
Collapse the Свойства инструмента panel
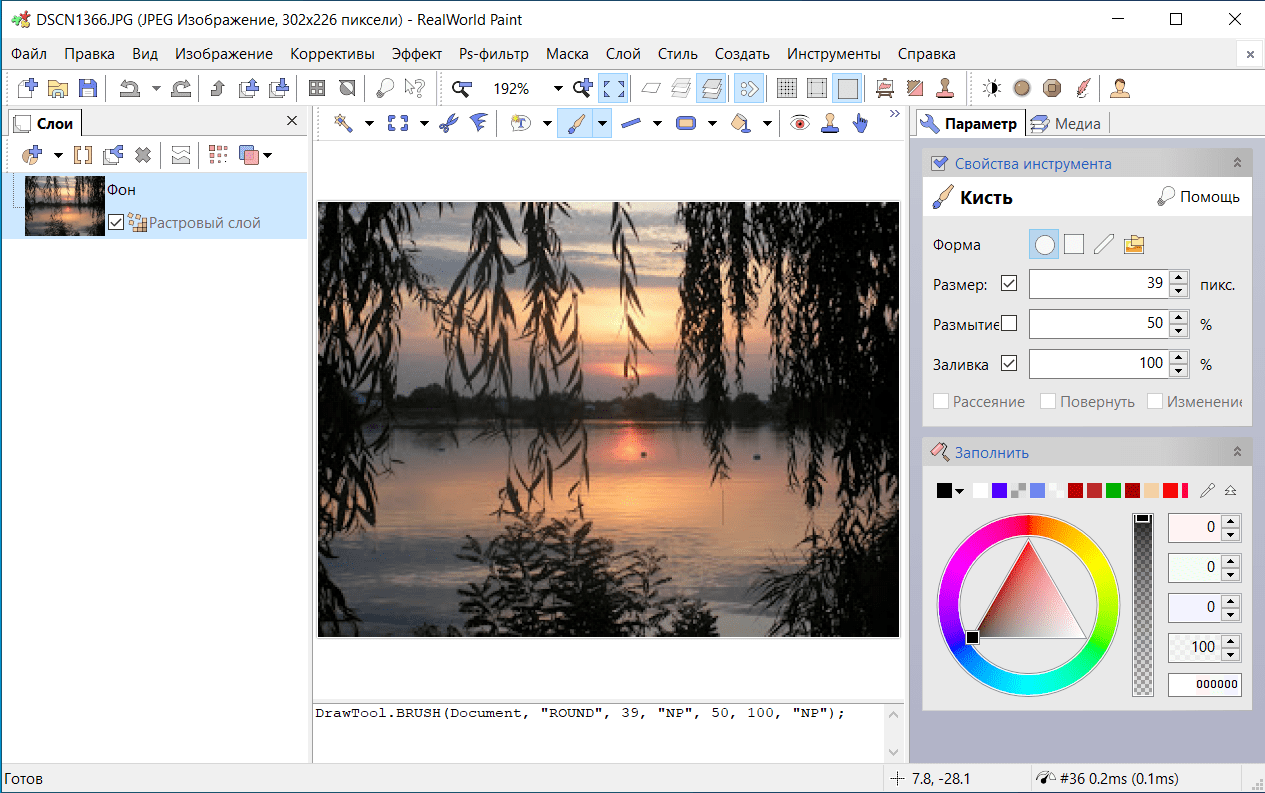tap(1237, 163)
